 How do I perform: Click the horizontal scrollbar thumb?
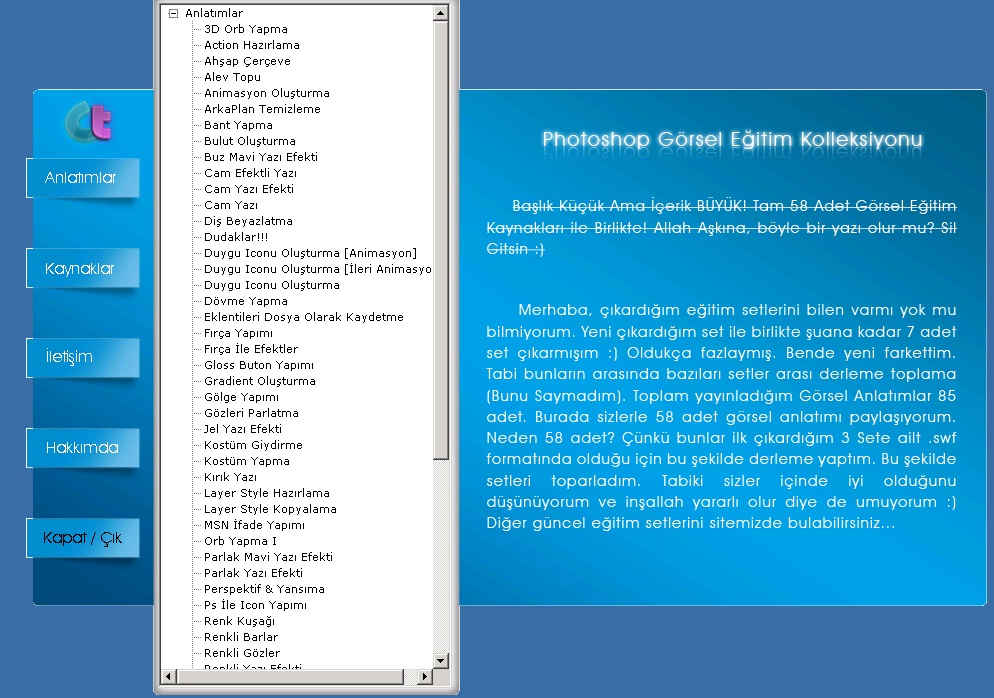pyautogui.click(x=290, y=676)
